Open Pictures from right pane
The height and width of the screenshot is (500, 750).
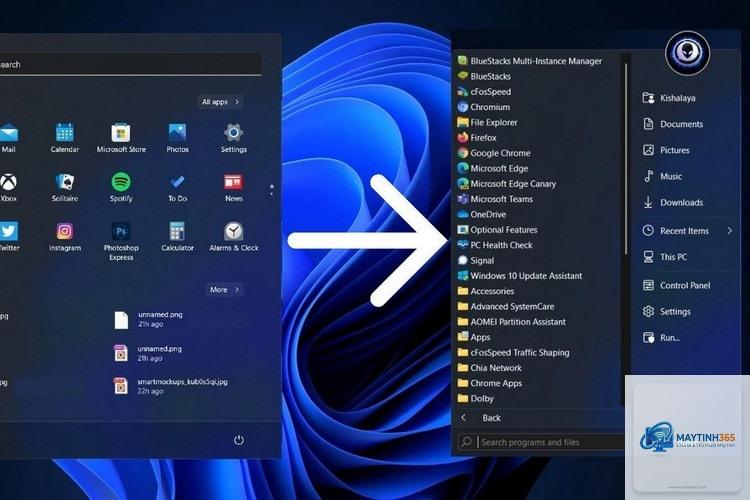[x=666, y=150]
